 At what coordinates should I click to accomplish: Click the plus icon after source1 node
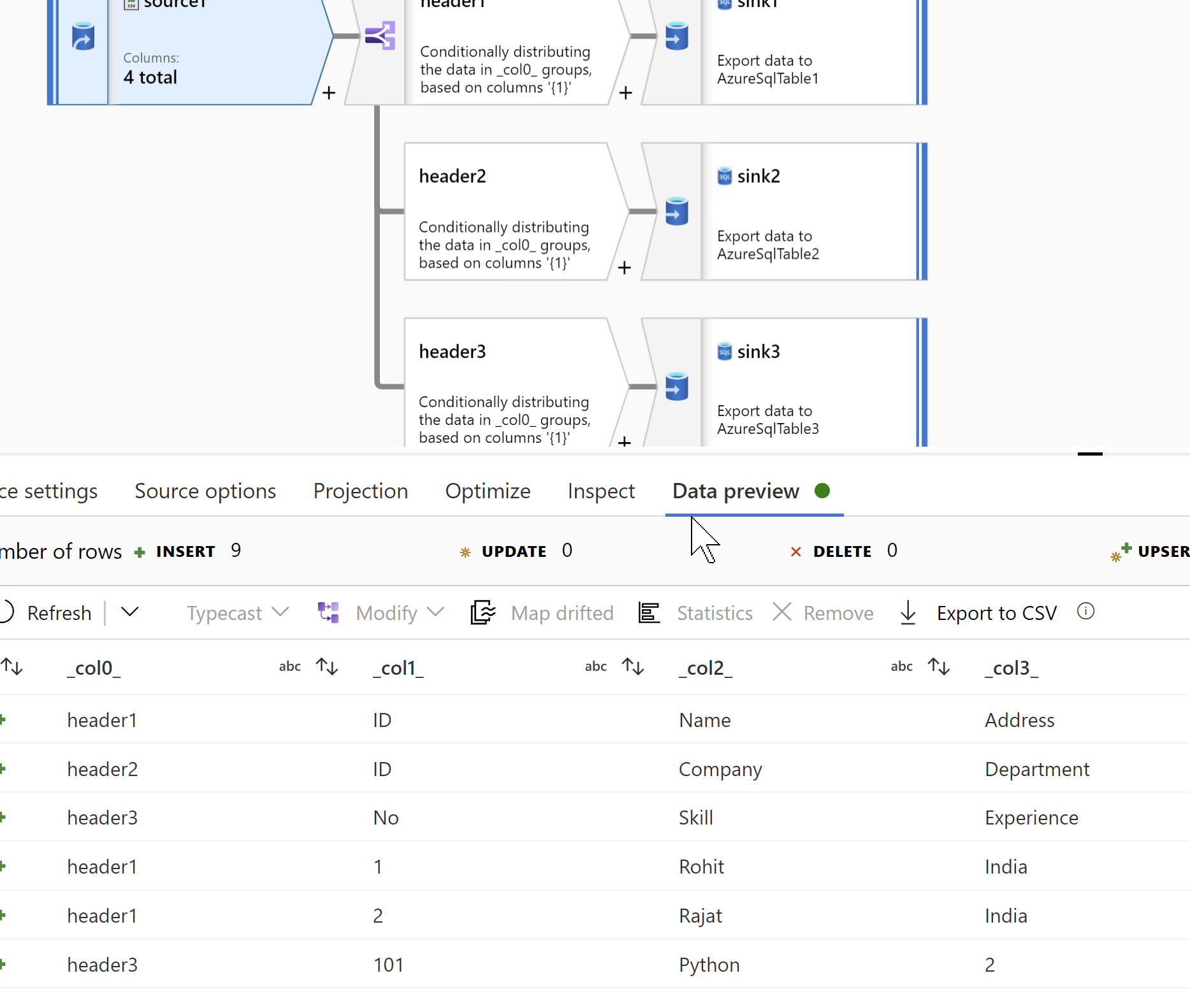point(329,93)
